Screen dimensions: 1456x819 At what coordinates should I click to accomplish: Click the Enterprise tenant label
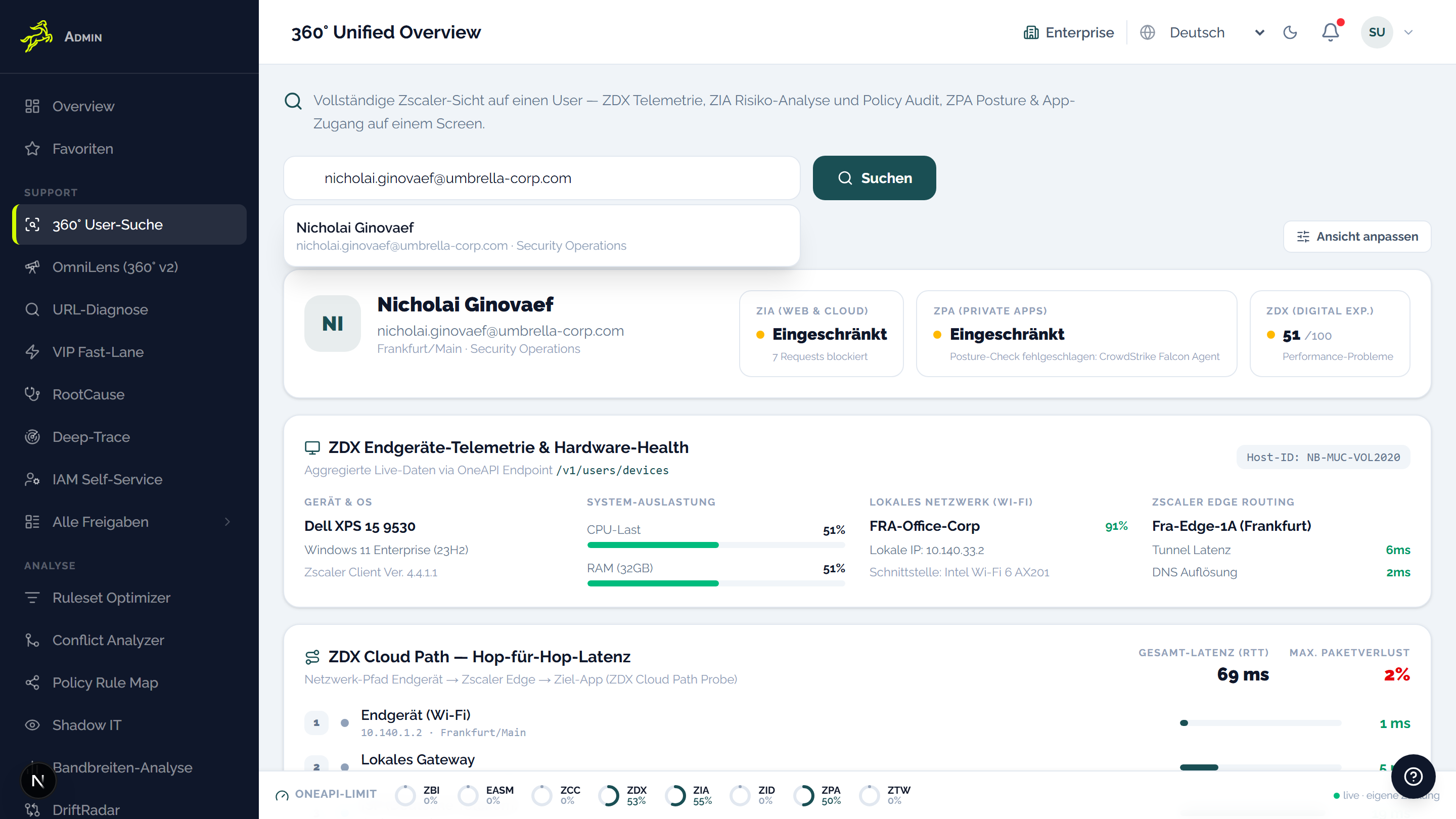(1079, 32)
